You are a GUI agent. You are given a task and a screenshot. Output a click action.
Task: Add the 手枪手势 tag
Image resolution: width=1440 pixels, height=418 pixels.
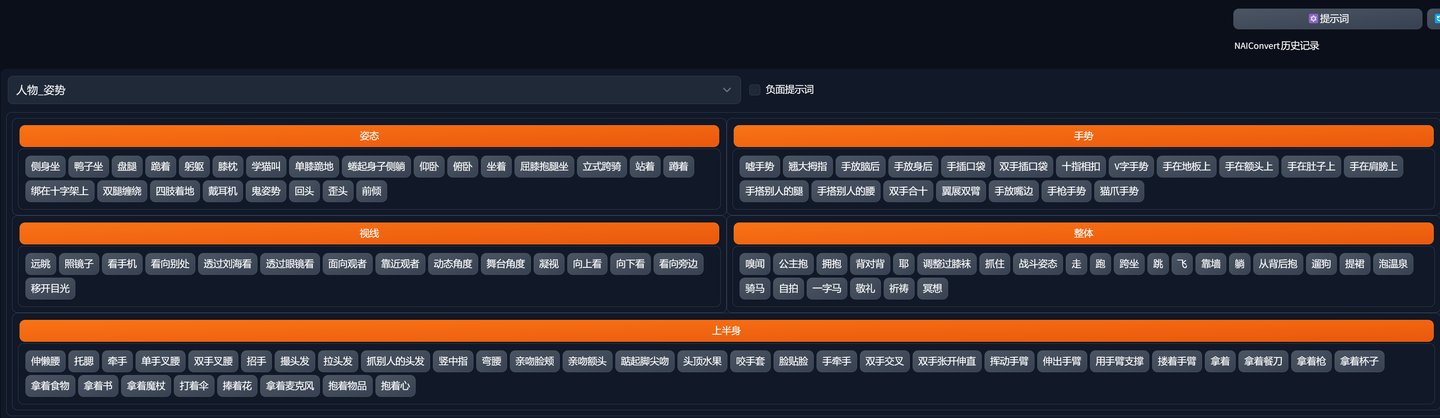pyautogui.click(x=1066, y=191)
